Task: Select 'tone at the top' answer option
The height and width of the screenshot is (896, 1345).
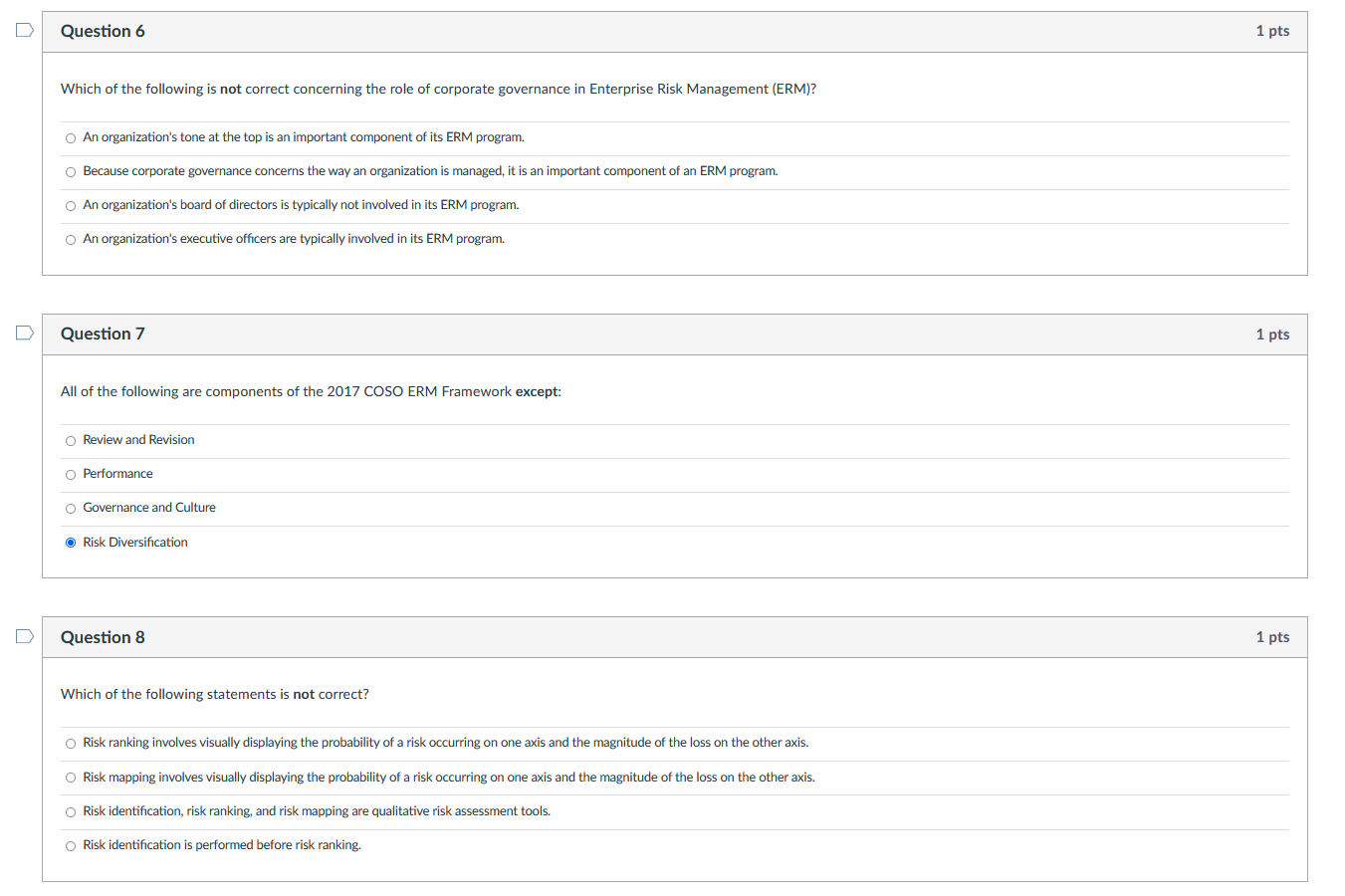Action: [71, 138]
